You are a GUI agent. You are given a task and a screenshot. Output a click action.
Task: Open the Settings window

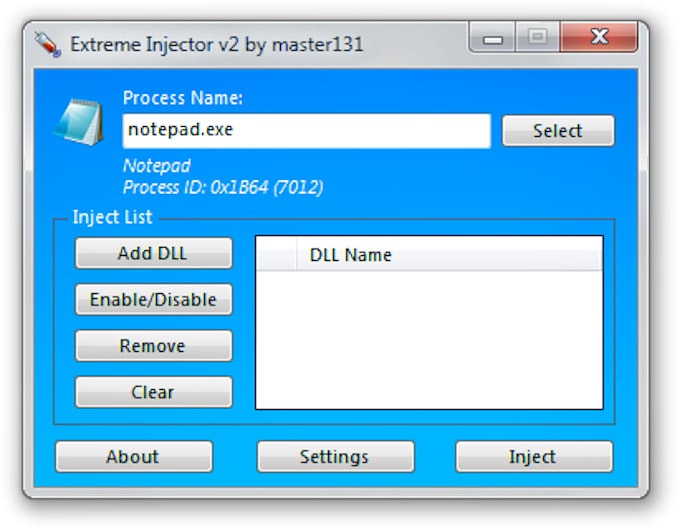[x=334, y=457]
